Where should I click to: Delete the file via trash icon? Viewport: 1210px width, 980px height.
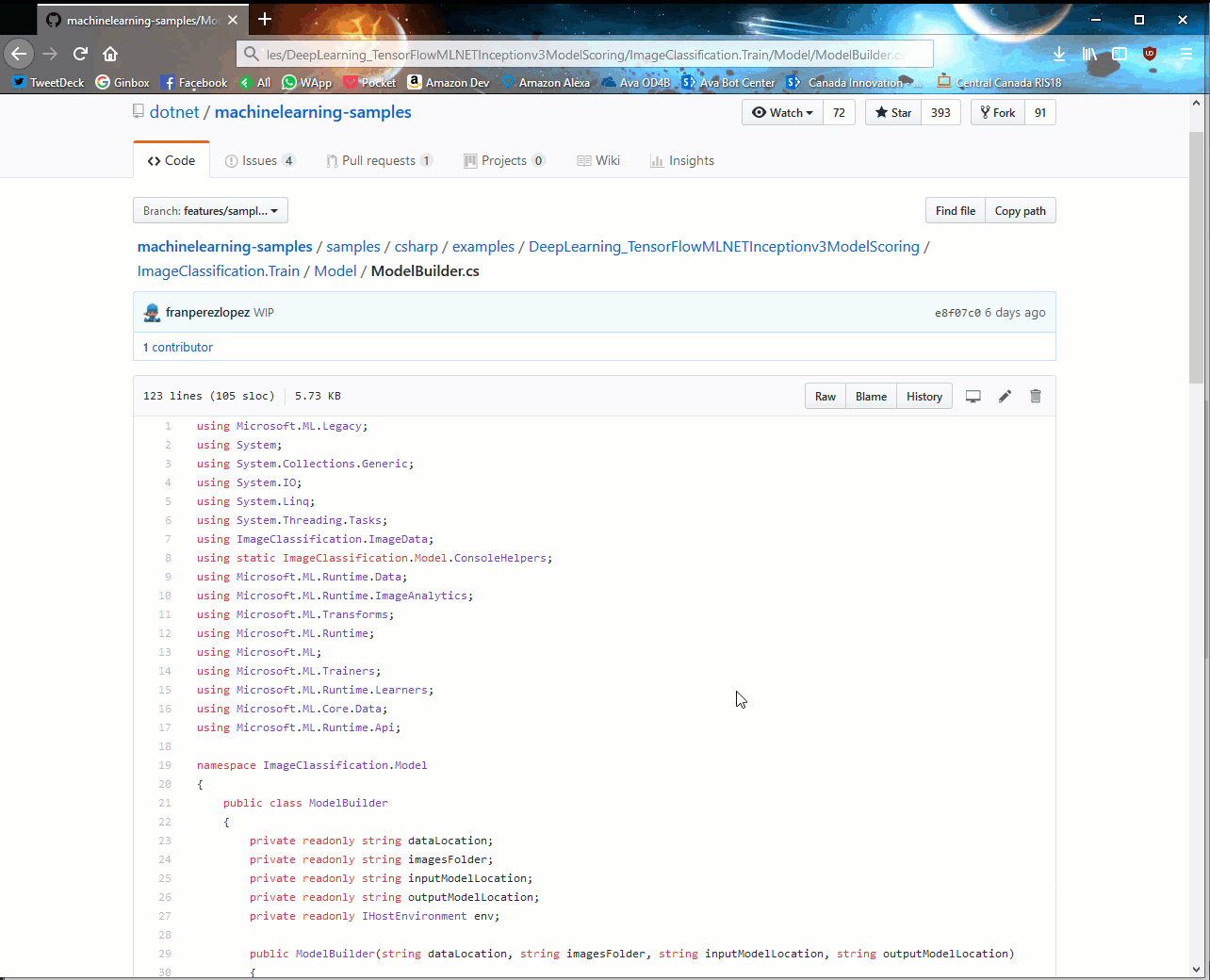pyautogui.click(x=1035, y=396)
